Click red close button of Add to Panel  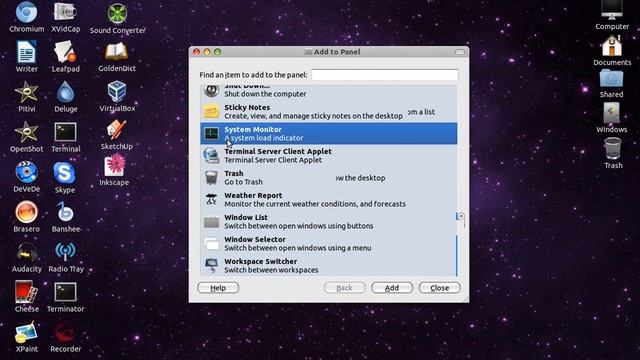(x=196, y=52)
